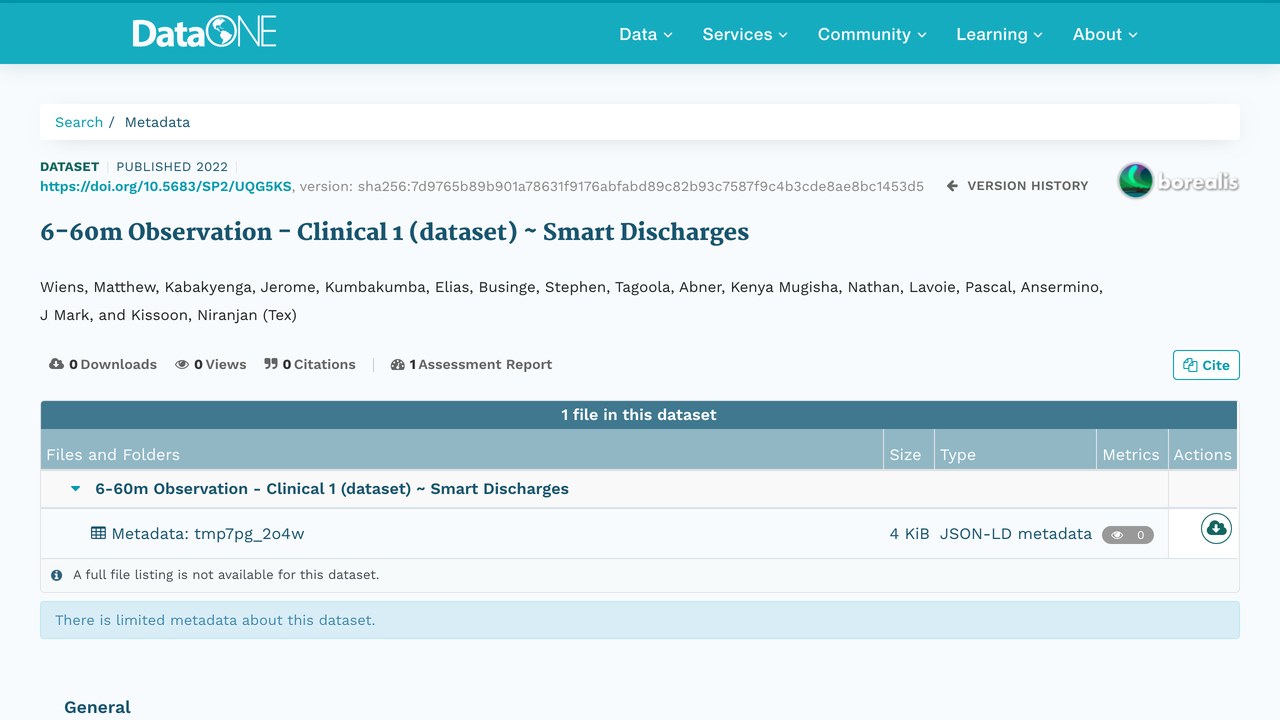The image size is (1280, 720).
Task: Open the Services menu
Action: 745,34
